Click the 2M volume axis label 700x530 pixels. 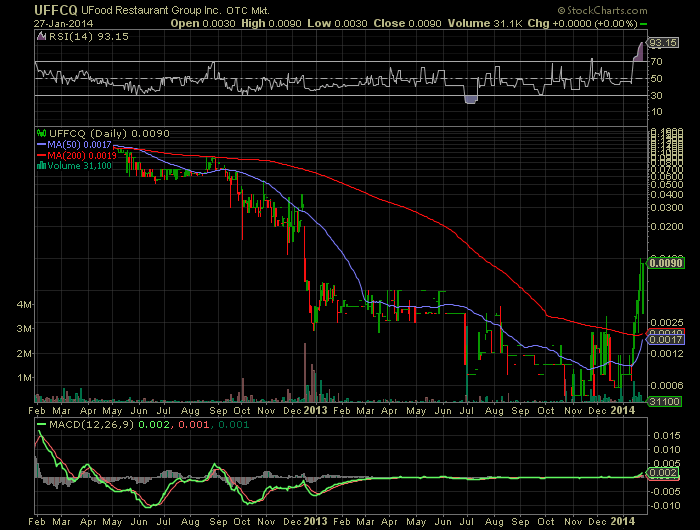click(24, 354)
